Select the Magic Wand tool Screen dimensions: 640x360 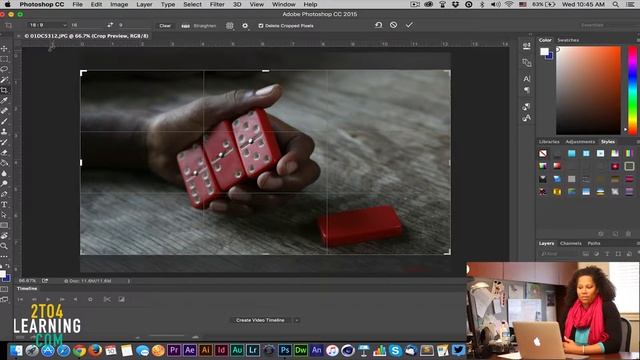(x=4, y=80)
